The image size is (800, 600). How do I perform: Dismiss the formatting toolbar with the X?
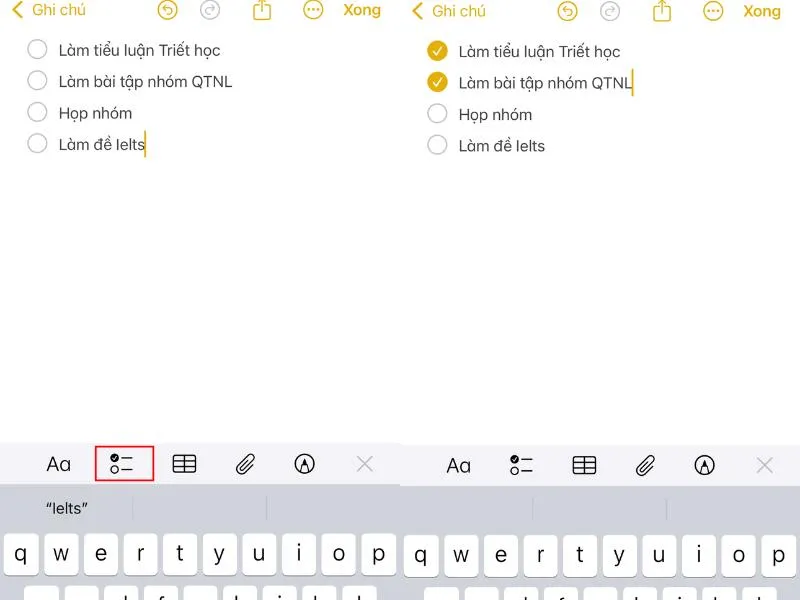(x=364, y=464)
